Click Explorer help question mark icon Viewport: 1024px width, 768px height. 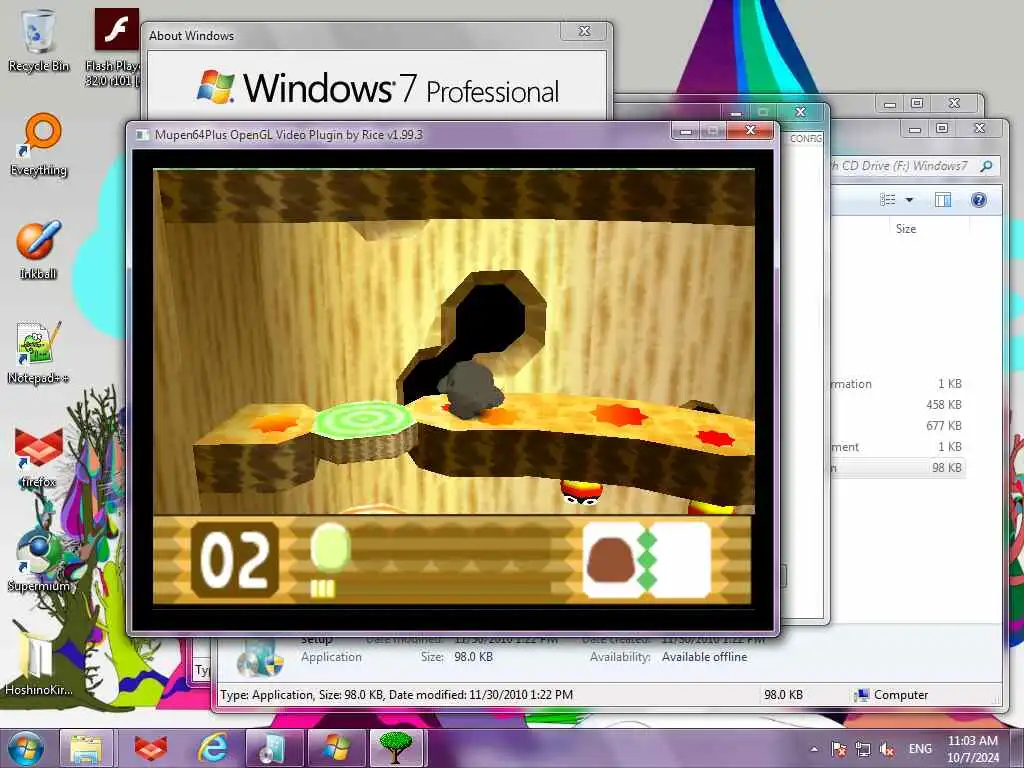(x=978, y=200)
